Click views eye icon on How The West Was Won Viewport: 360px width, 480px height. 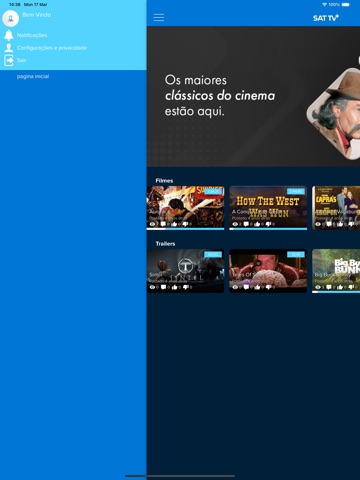(x=235, y=224)
